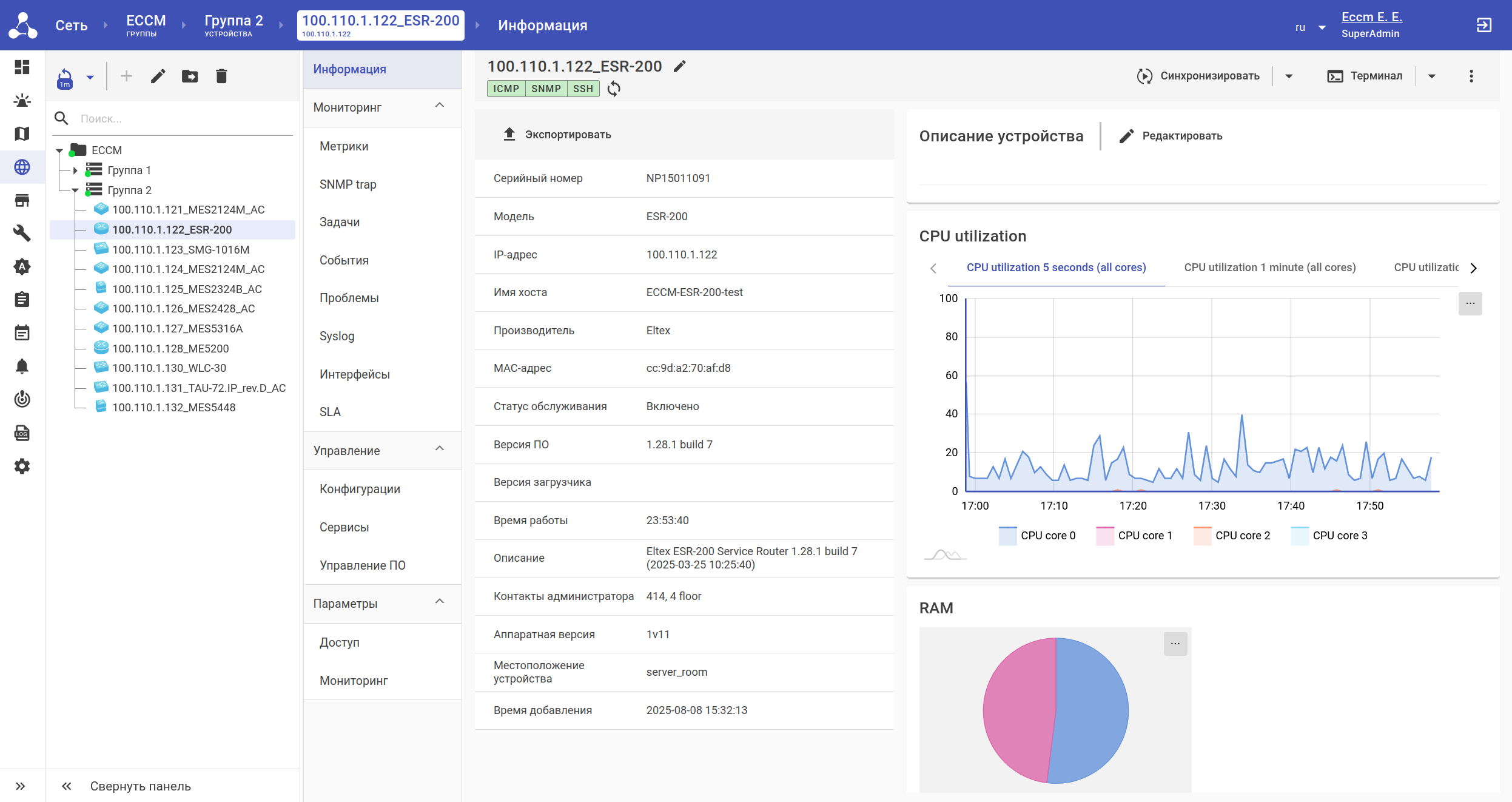Expand Группа 1 tree node
Screen dimensions: 1512x802
pyautogui.click(x=75, y=170)
